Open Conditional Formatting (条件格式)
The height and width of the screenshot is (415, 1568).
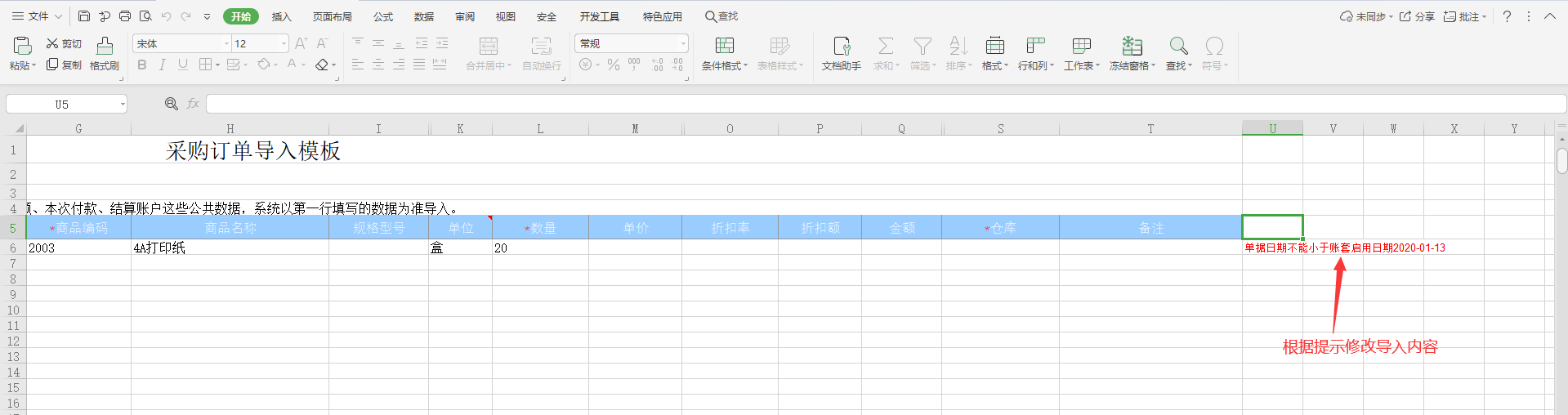click(725, 54)
